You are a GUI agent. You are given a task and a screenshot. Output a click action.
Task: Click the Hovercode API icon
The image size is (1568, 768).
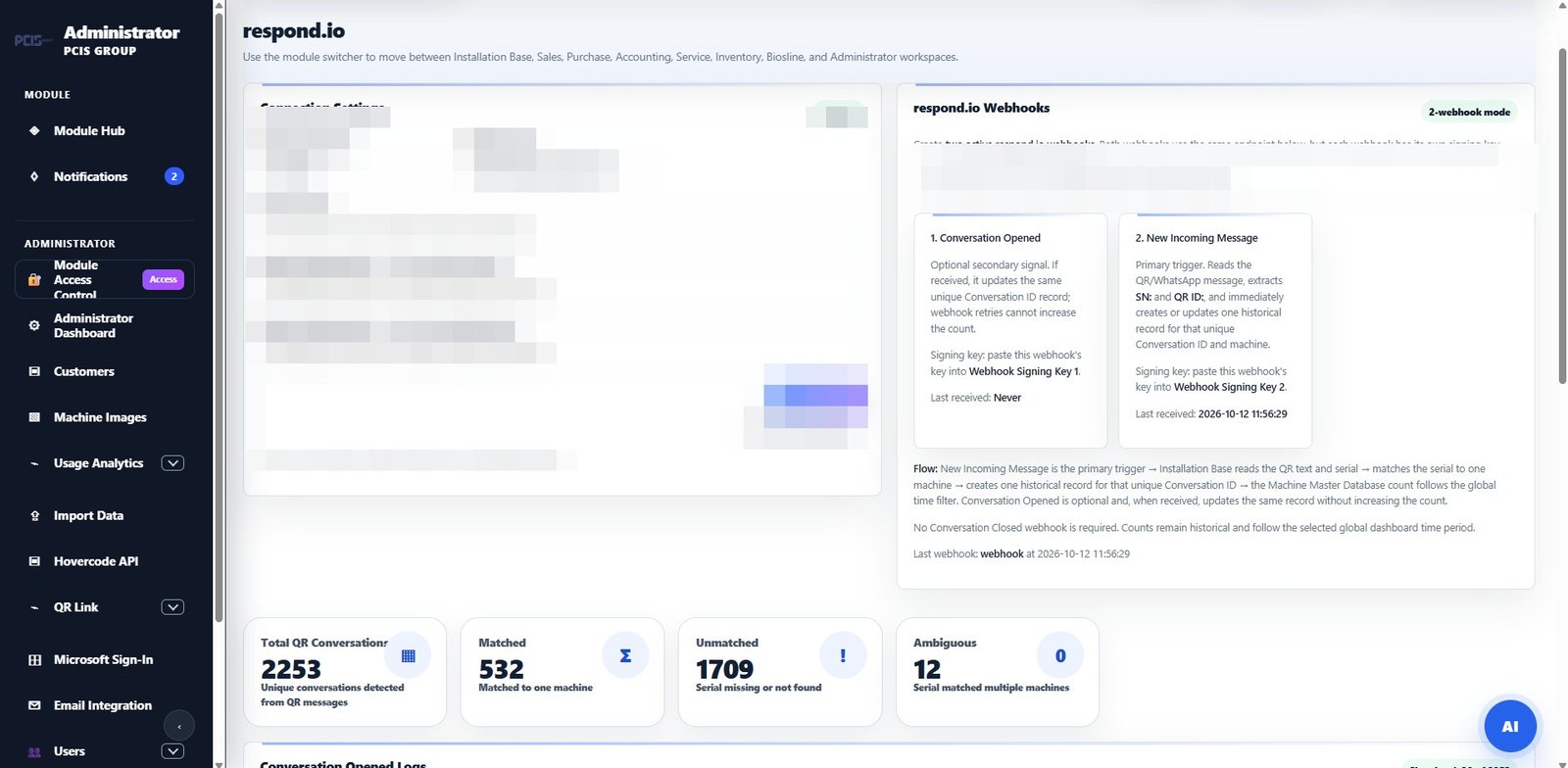click(34, 561)
